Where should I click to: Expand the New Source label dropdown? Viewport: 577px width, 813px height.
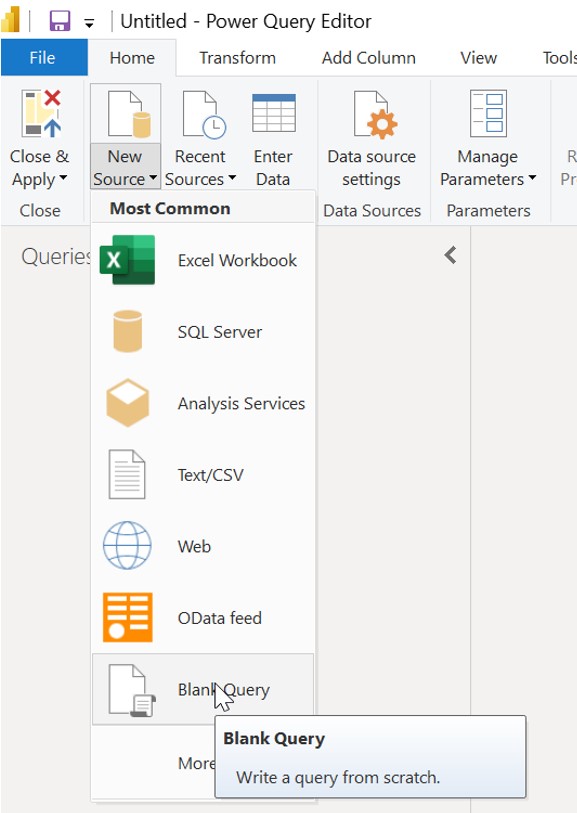(153, 177)
